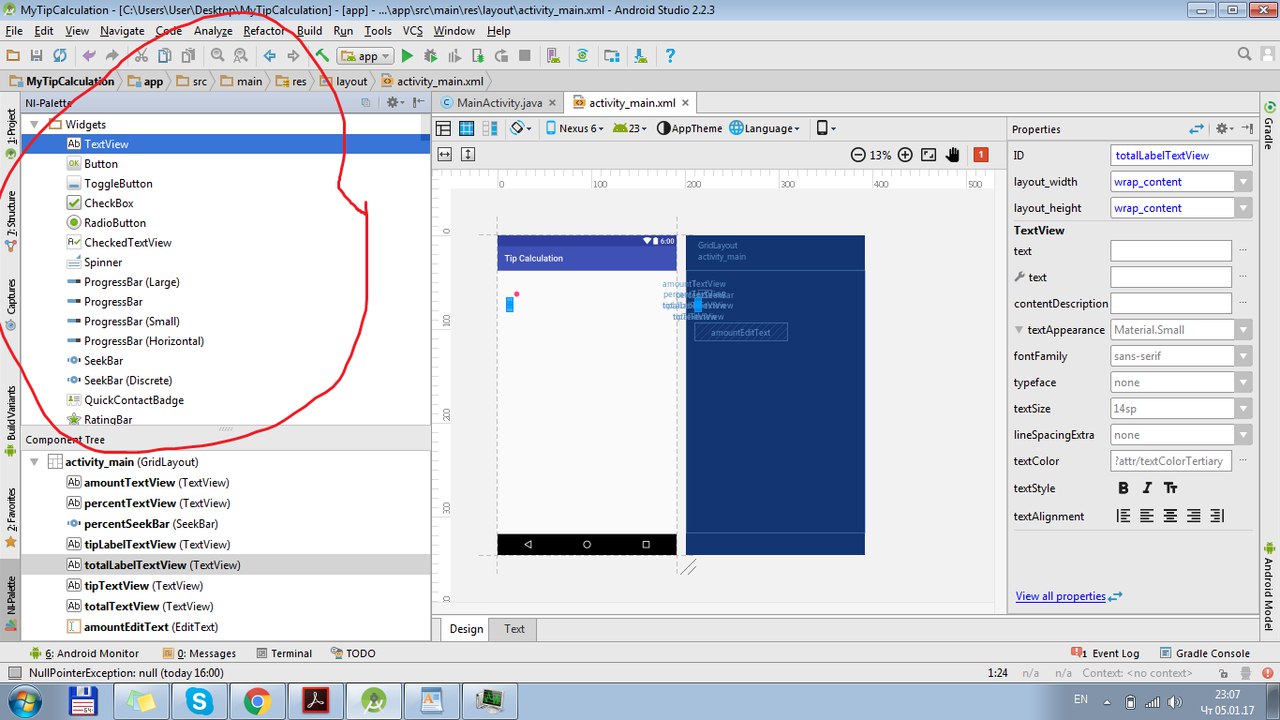1280x720 pixels.
Task: Open the Build menu
Action: [x=309, y=31]
